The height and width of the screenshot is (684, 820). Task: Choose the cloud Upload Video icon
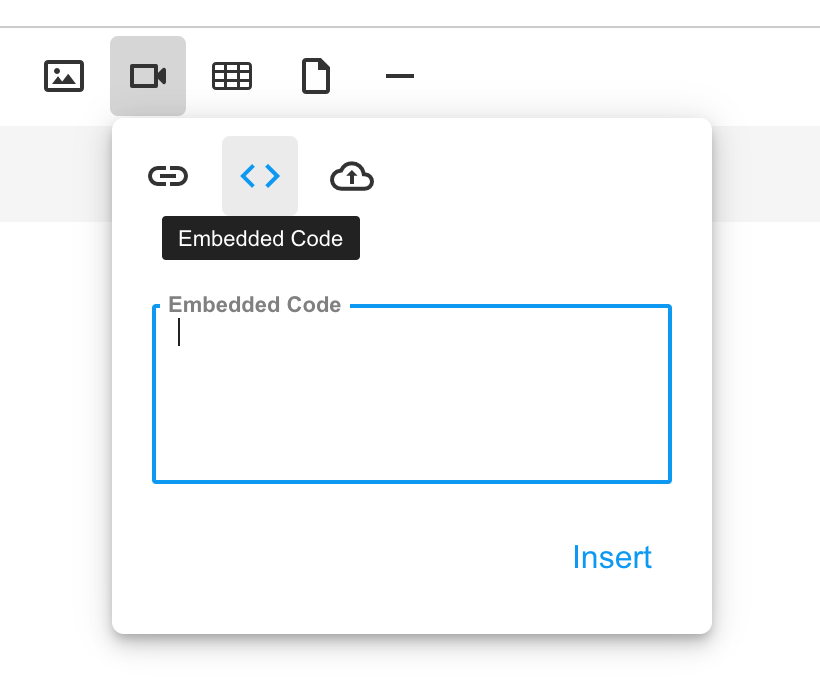(x=352, y=176)
